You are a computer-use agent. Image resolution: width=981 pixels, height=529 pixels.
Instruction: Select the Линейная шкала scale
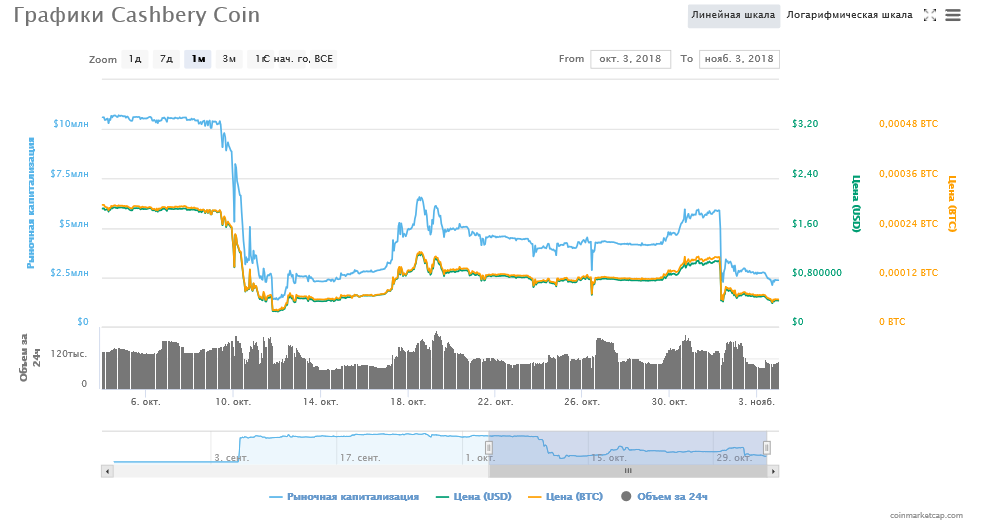(733, 15)
